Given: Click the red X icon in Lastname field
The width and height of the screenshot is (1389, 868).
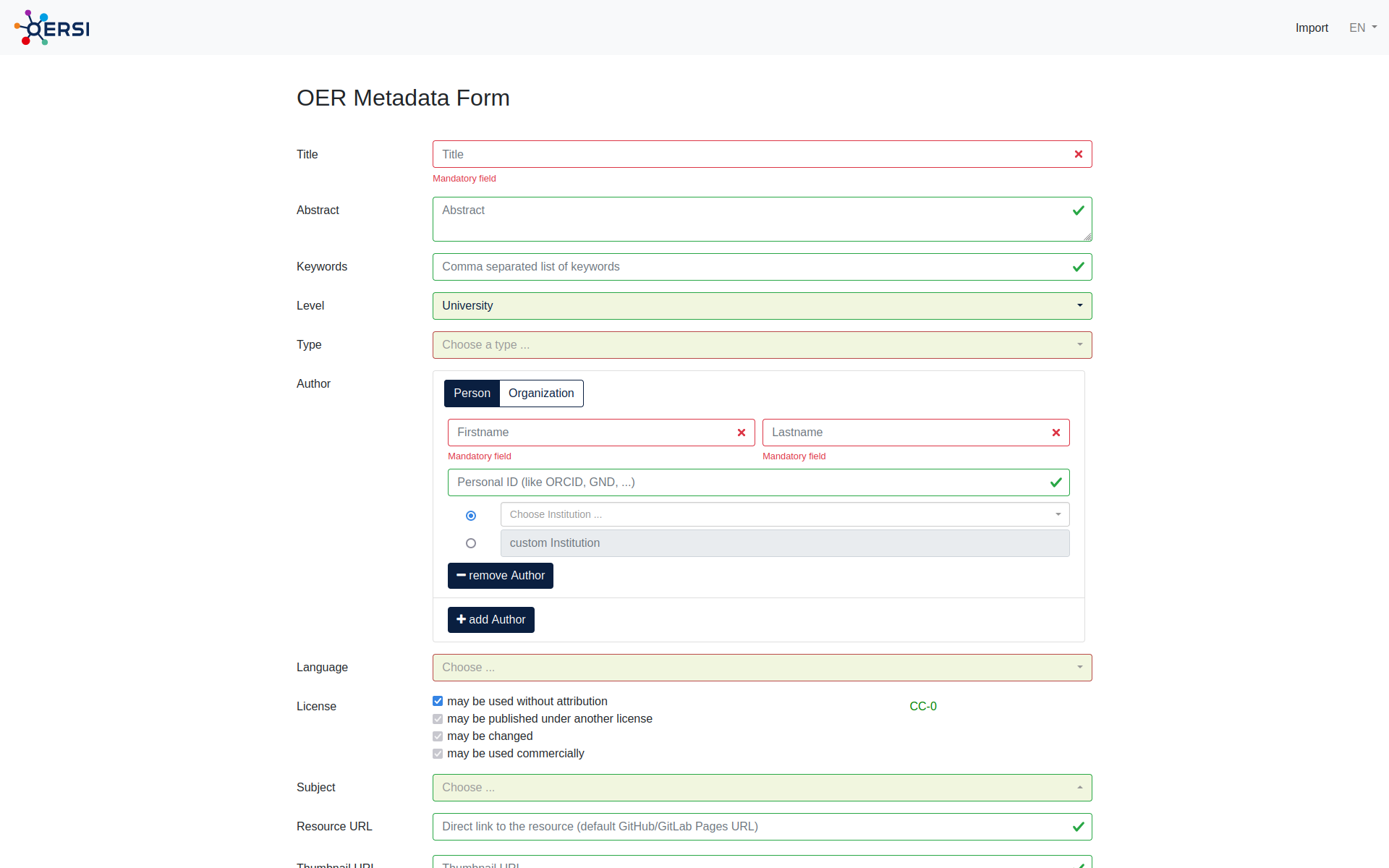Looking at the screenshot, I should 1055,433.
